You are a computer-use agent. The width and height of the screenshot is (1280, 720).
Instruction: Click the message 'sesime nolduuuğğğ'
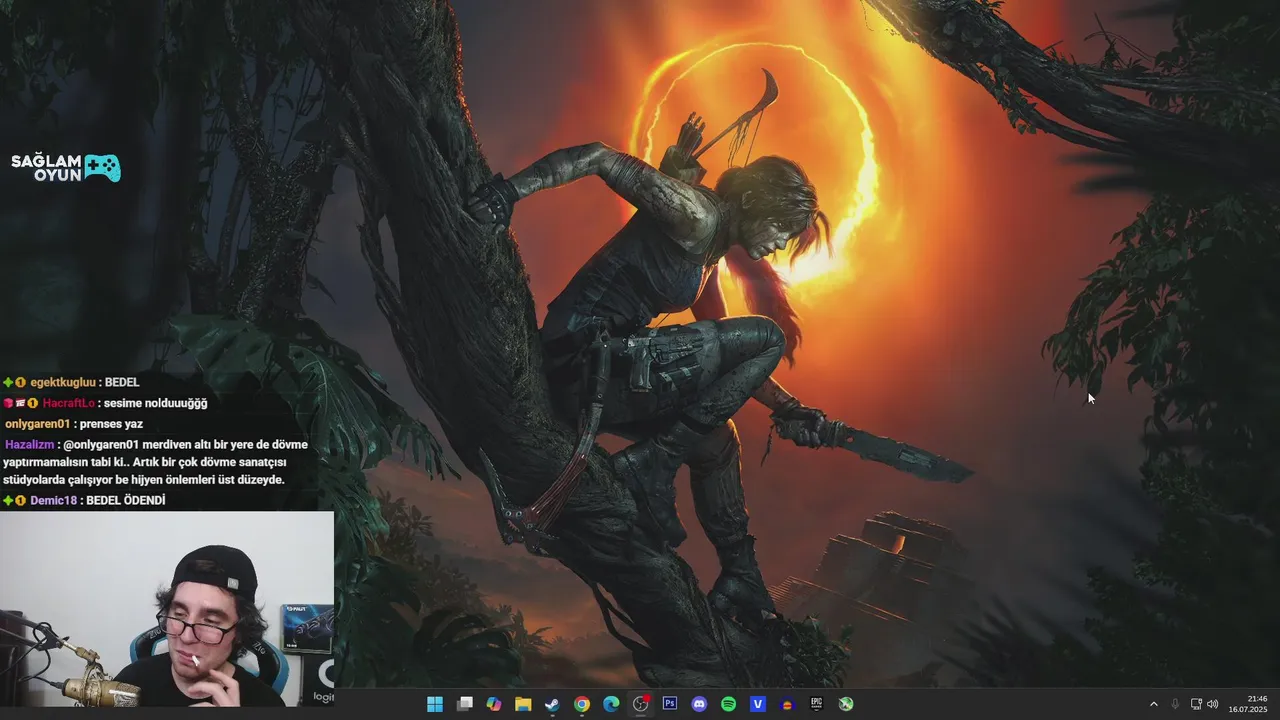pyautogui.click(x=155, y=403)
